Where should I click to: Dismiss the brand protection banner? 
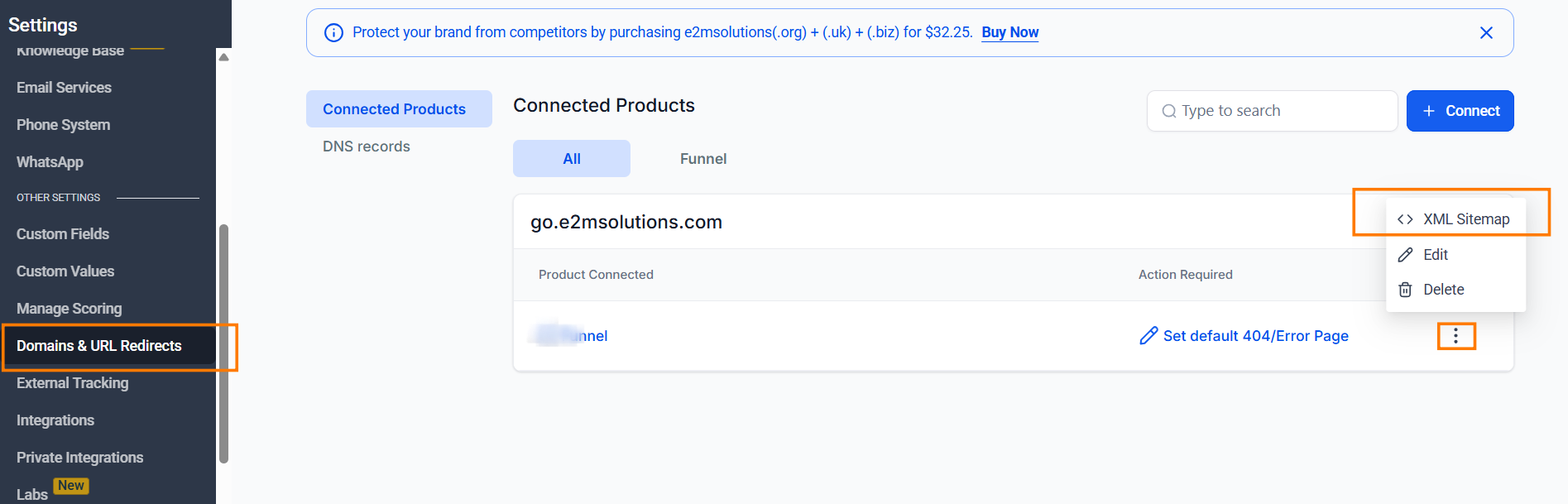[x=1486, y=32]
